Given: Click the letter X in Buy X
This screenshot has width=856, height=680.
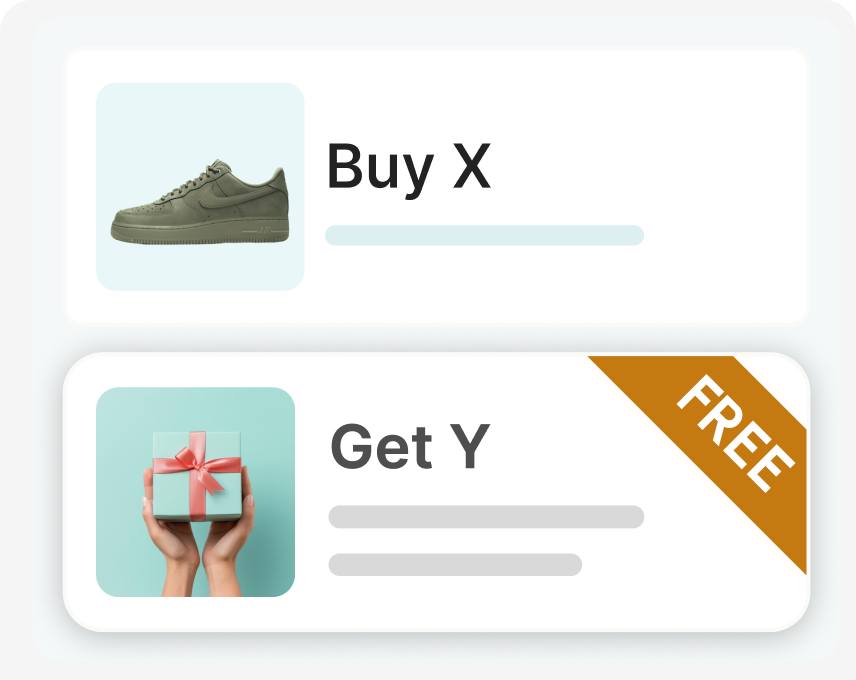Looking at the screenshot, I should [472, 166].
